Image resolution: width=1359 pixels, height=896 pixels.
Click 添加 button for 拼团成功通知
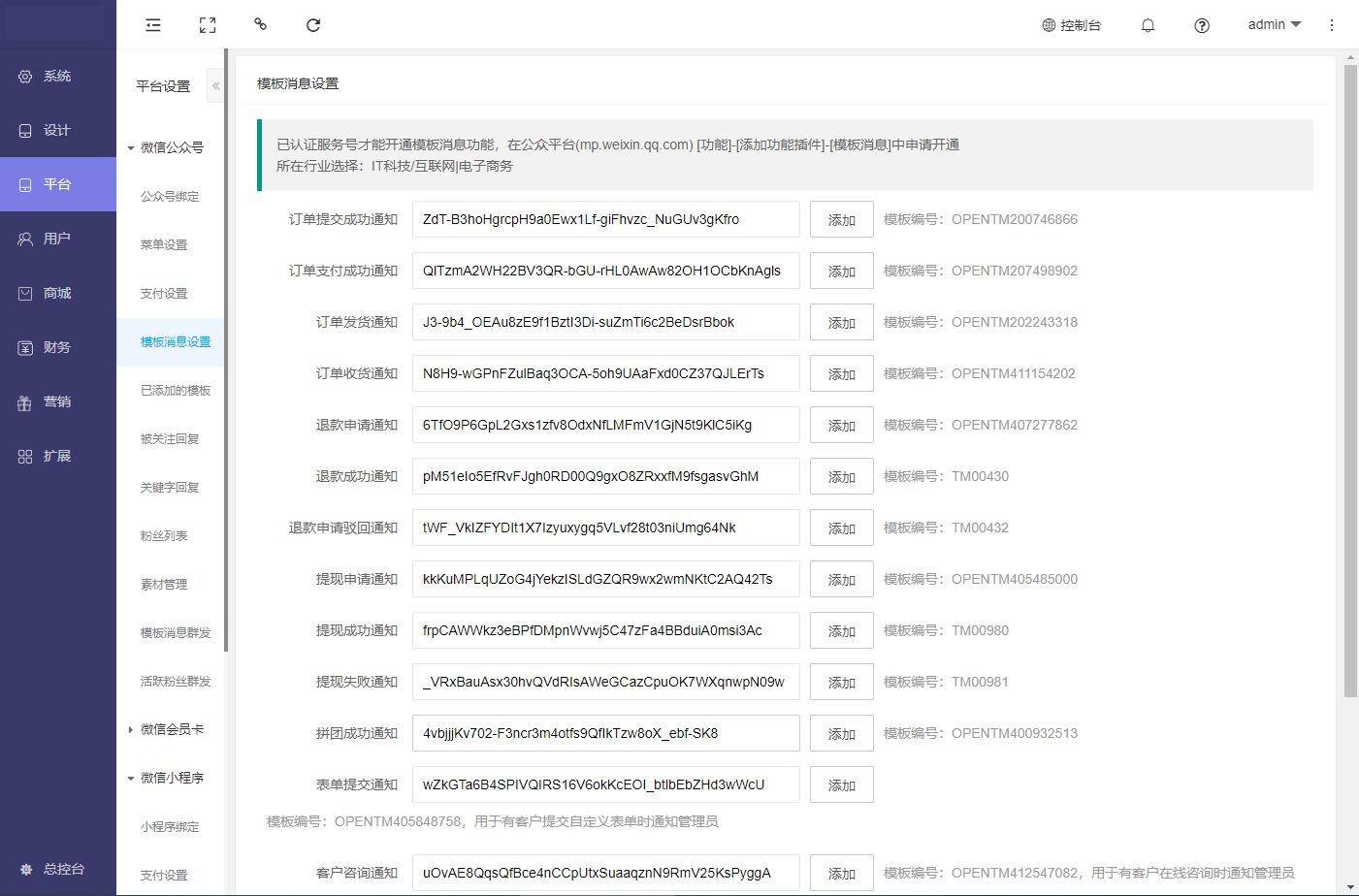click(x=841, y=734)
